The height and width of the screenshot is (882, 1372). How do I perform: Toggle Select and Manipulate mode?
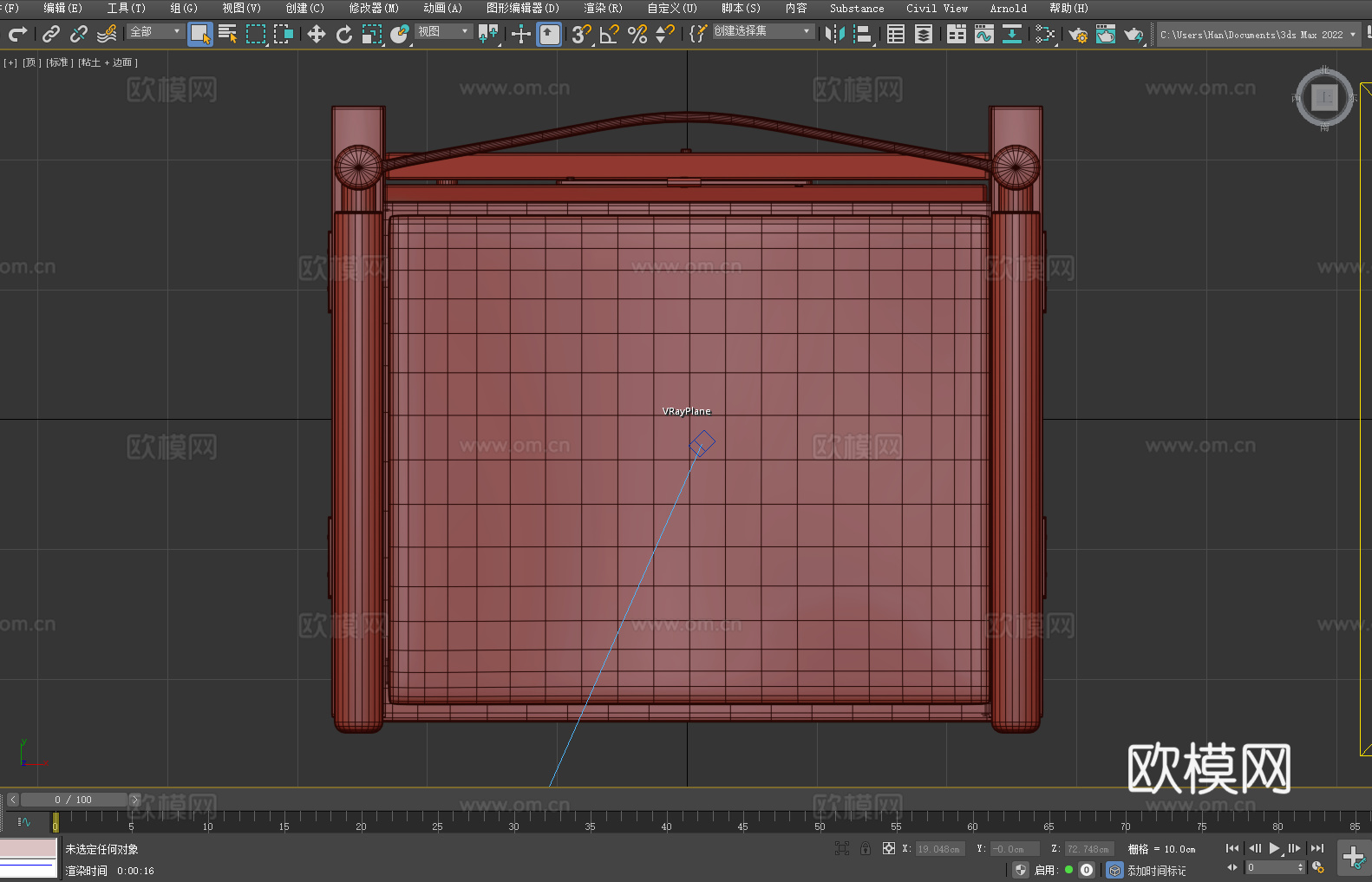coord(521,34)
